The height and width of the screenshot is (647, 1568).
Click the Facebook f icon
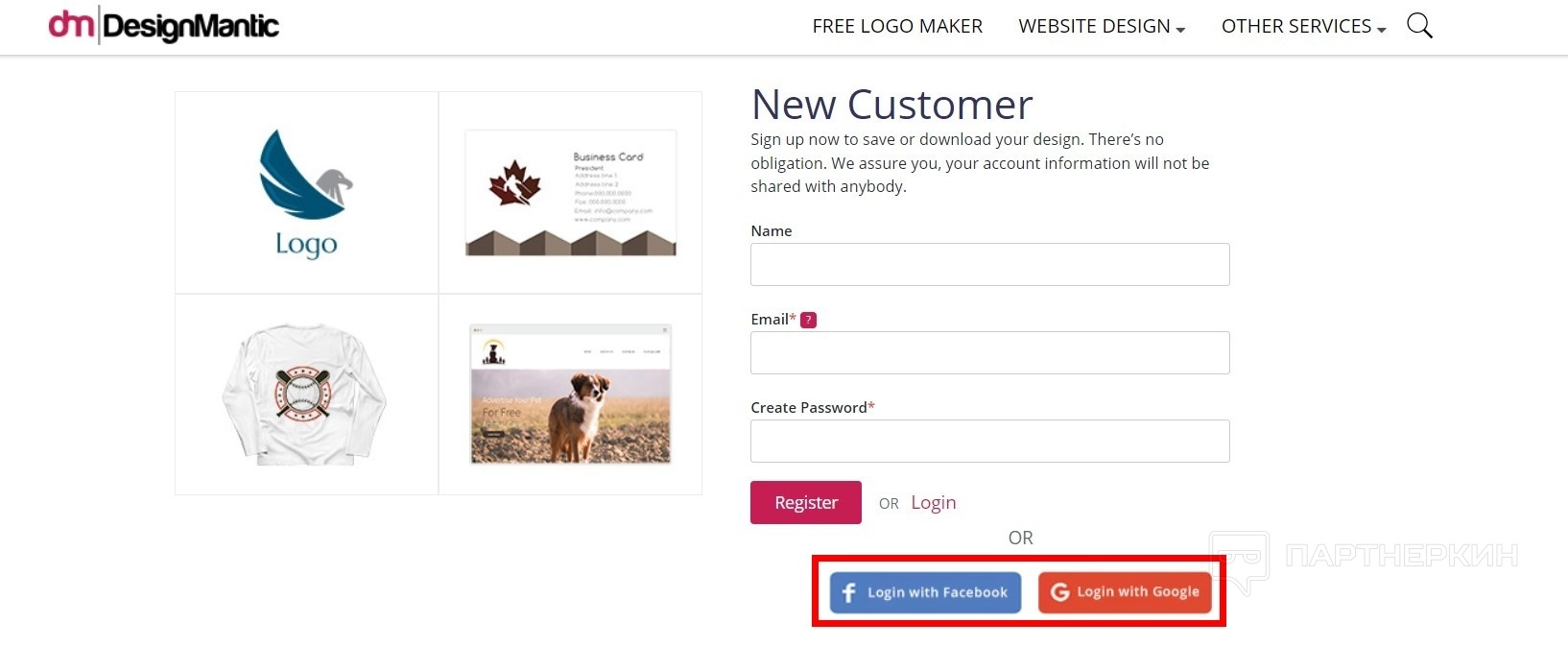point(848,592)
